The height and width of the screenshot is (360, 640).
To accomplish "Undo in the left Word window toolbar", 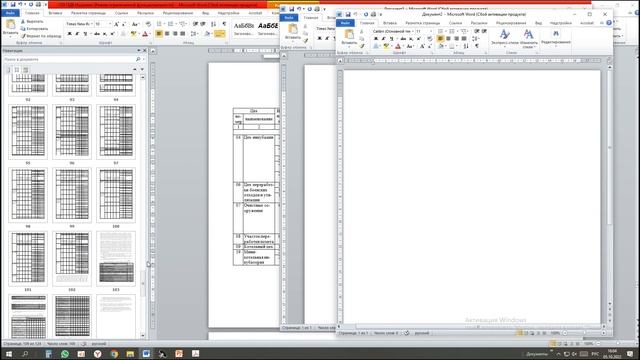I will coord(20,4).
